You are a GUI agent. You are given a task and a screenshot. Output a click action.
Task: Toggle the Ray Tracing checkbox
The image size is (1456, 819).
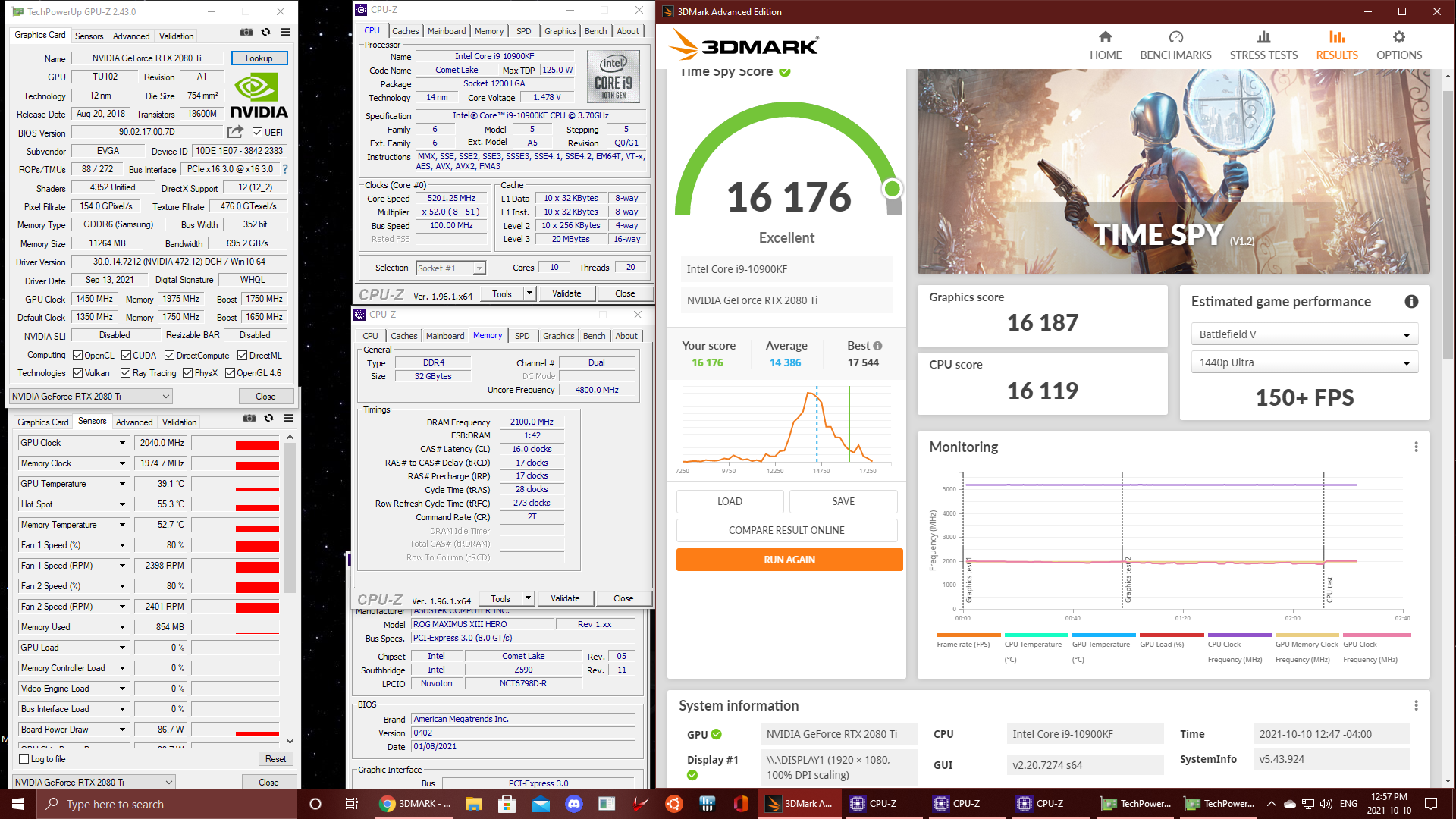coord(126,373)
